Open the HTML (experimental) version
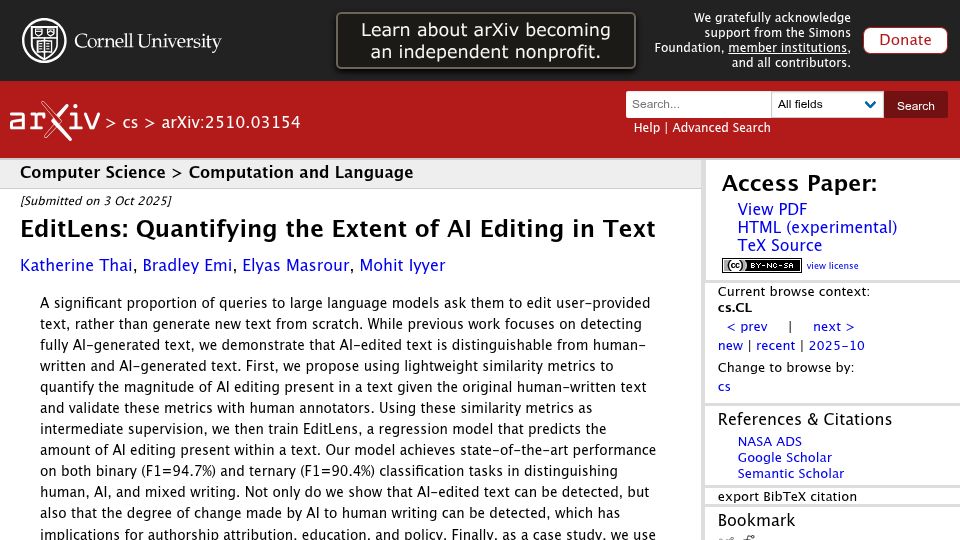Viewport: 960px width, 540px height. tap(817, 227)
